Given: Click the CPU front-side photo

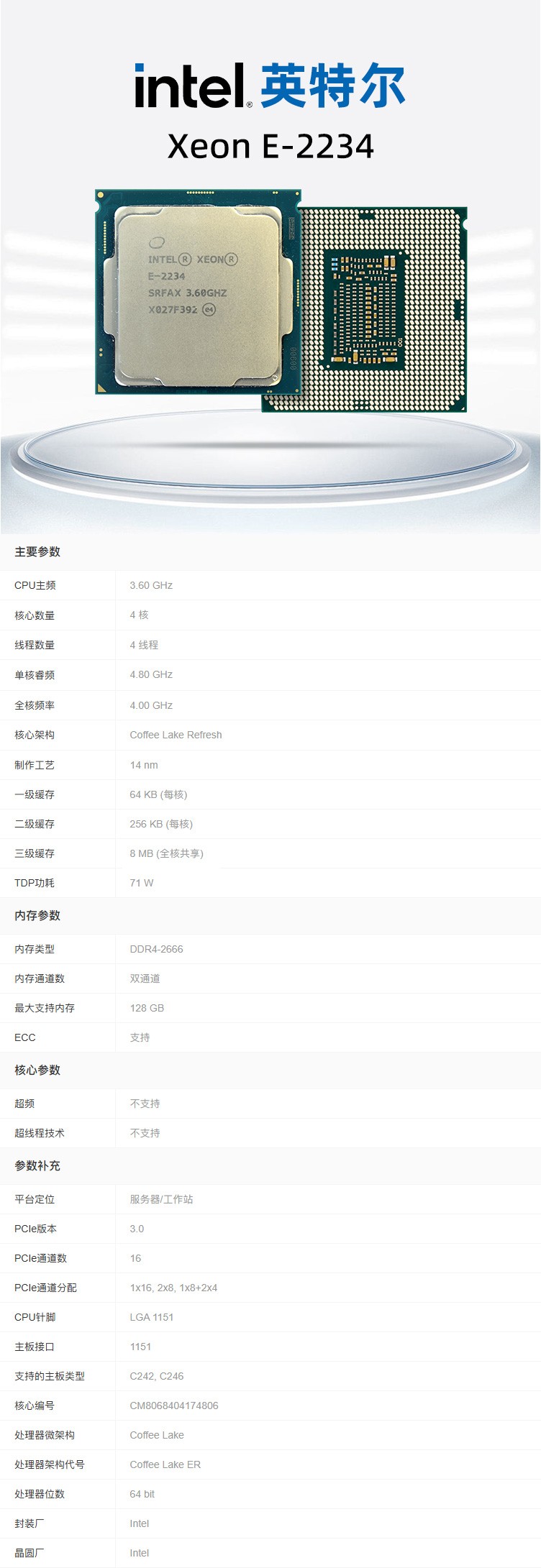Looking at the screenshot, I should tap(198, 291).
